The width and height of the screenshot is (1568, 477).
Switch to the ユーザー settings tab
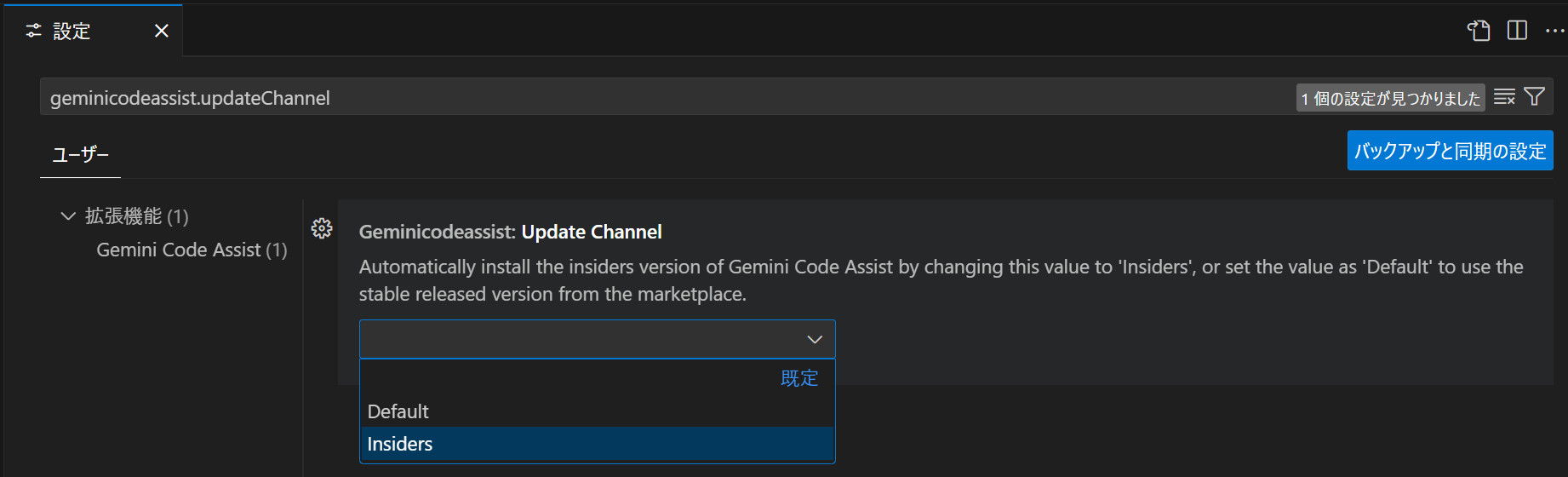click(81, 154)
